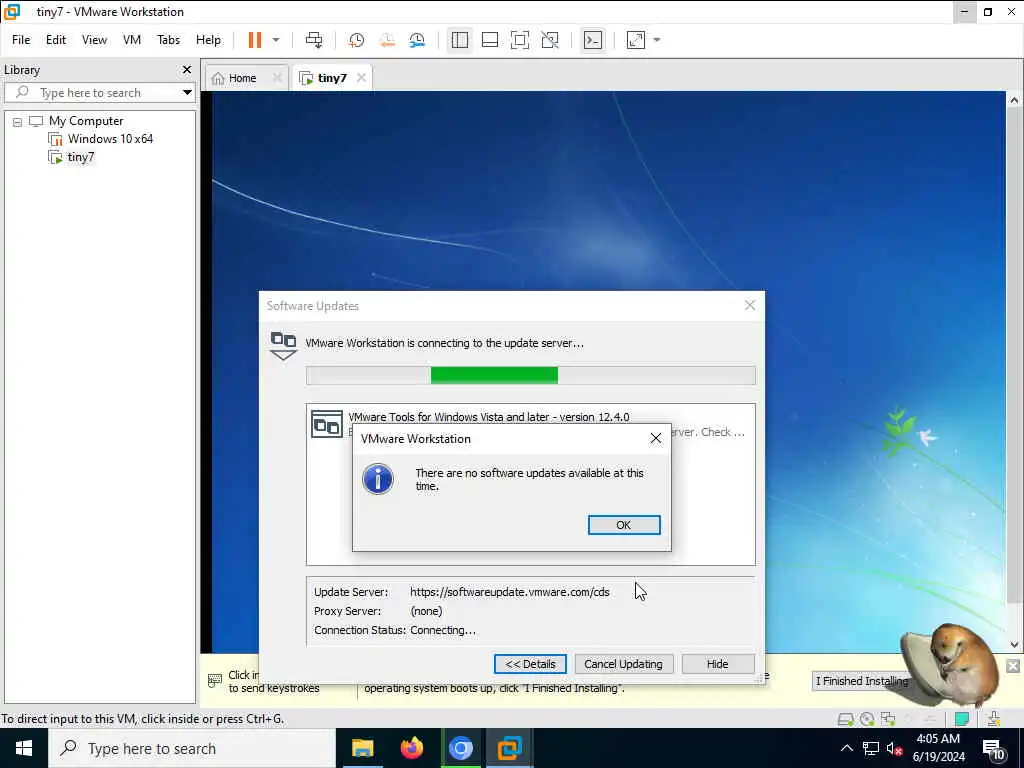1024x768 pixels.
Task: Open the power options arrow beside pause
Action: (276, 40)
